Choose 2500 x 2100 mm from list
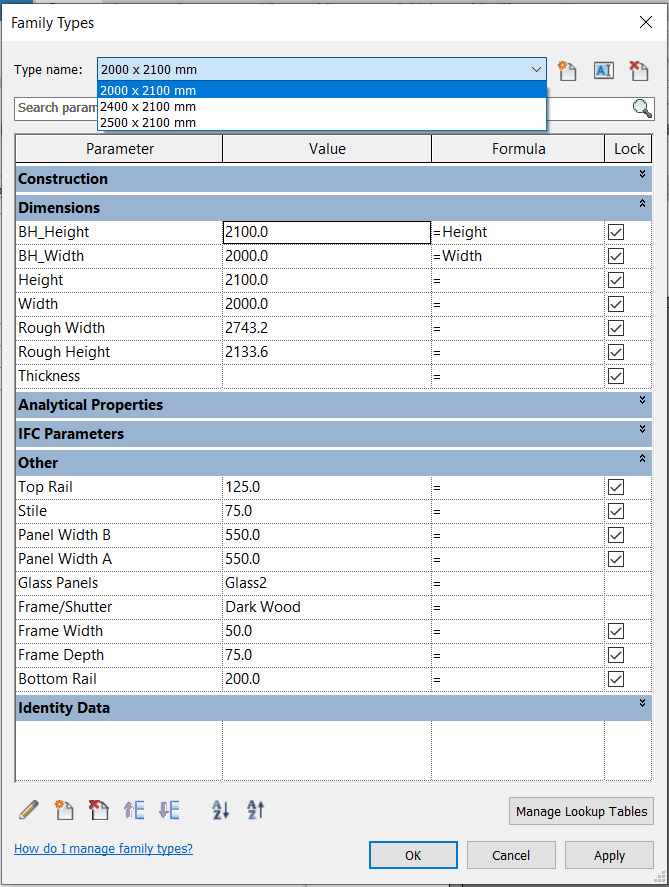This screenshot has height=887, width=669. click(x=148, y=122)
